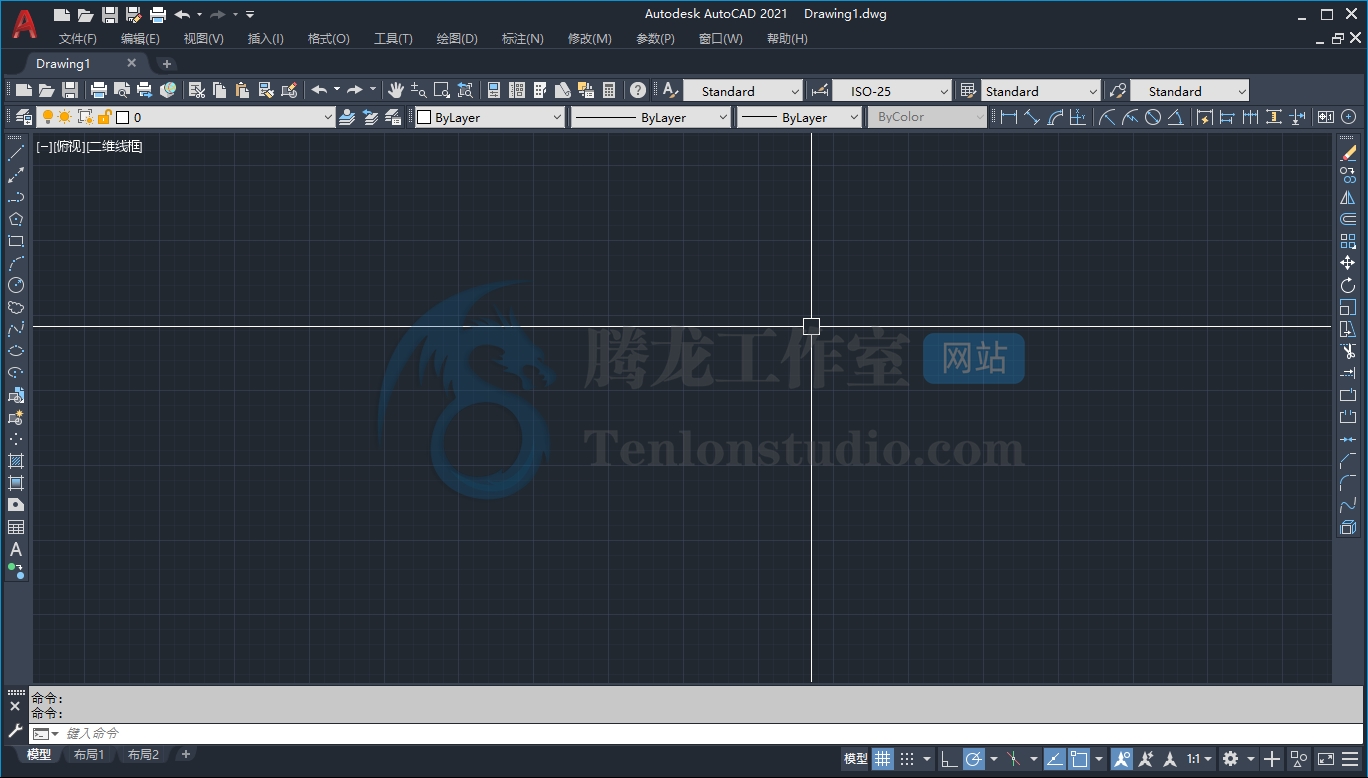The height and width of the screenshot is (778, 1368).
Task: Open the layer 0 dropdown list
Action: point(328,117)
